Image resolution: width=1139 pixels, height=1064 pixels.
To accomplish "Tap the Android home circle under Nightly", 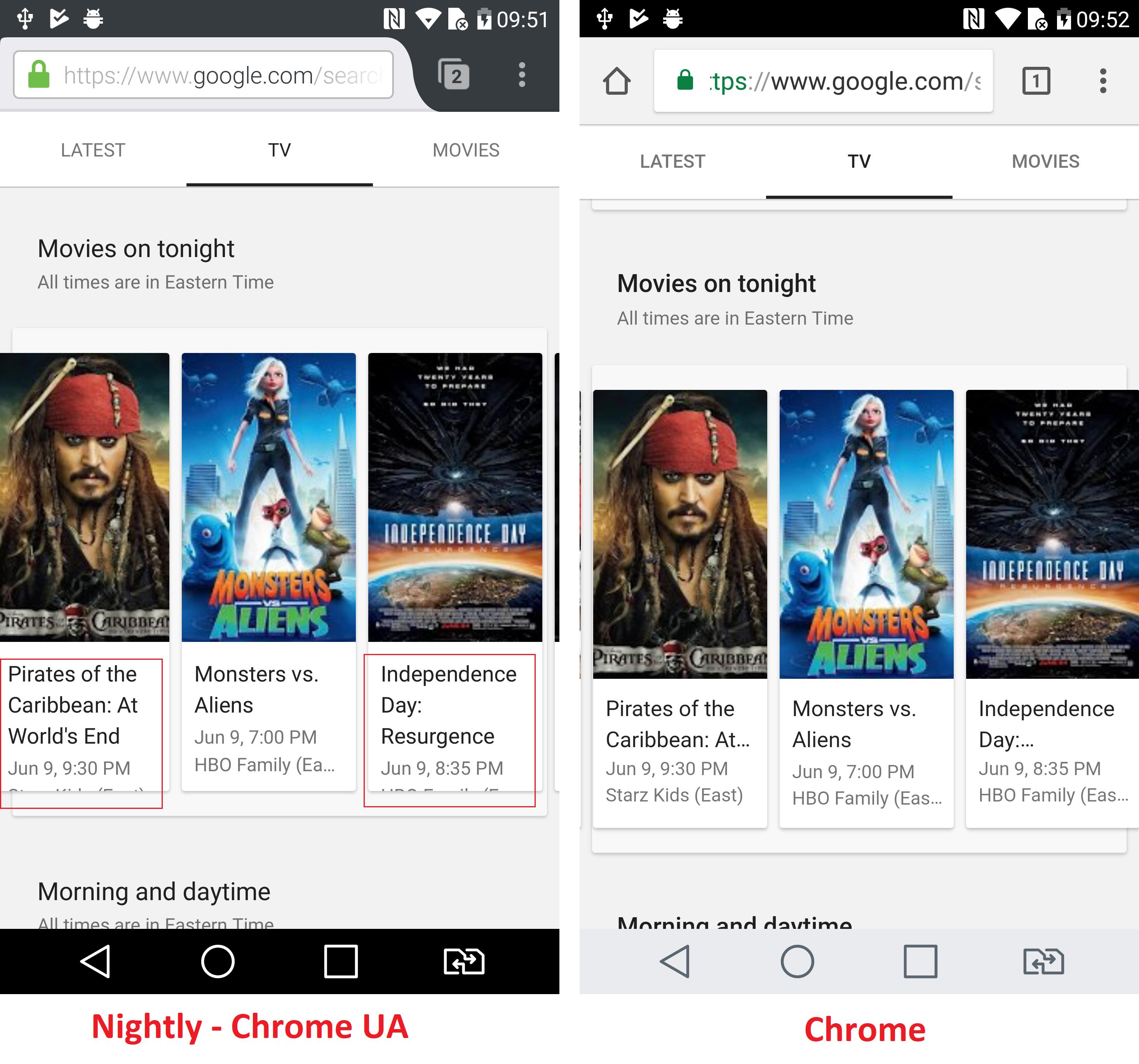I will click(x=218, y=961).
